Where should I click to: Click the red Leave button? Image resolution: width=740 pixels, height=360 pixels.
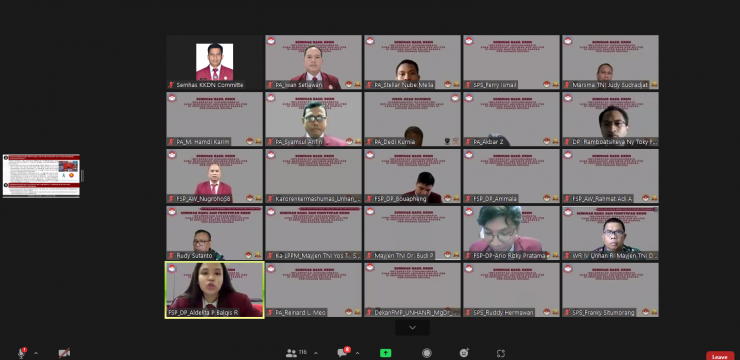(720, 357)
